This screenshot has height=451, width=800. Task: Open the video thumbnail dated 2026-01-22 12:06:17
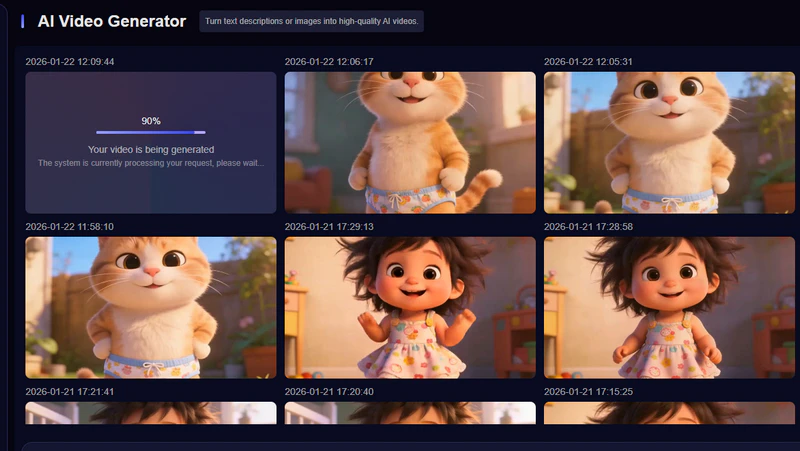410,142
